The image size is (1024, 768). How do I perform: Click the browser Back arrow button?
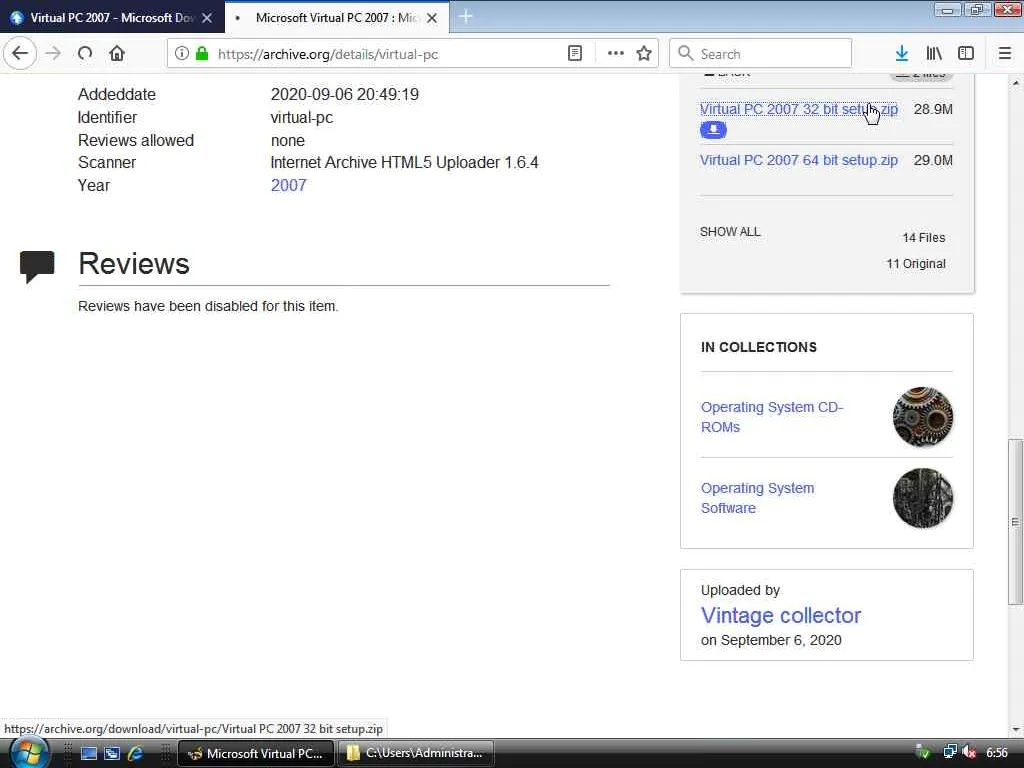point(20,54)
